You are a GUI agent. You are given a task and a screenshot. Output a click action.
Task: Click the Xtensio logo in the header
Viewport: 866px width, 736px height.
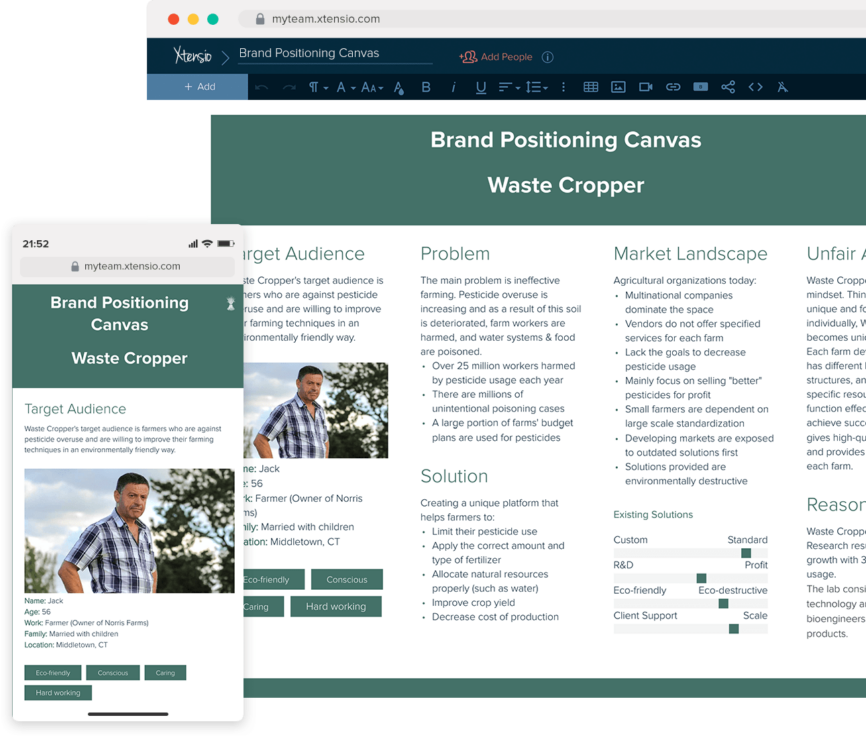click(x=192, y=53)
